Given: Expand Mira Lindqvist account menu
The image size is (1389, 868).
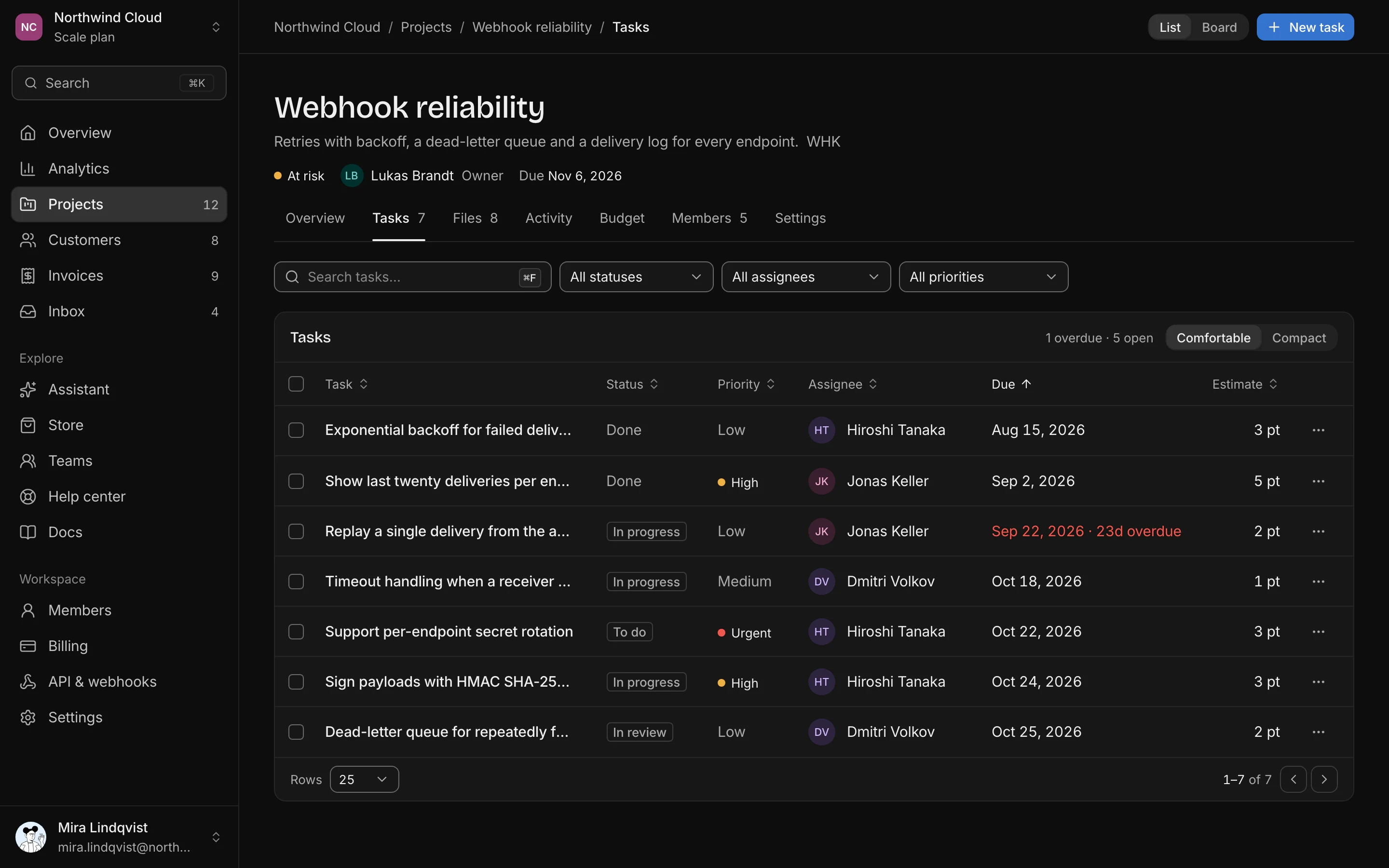Looking at the screenshot, I should click(119, 837).
